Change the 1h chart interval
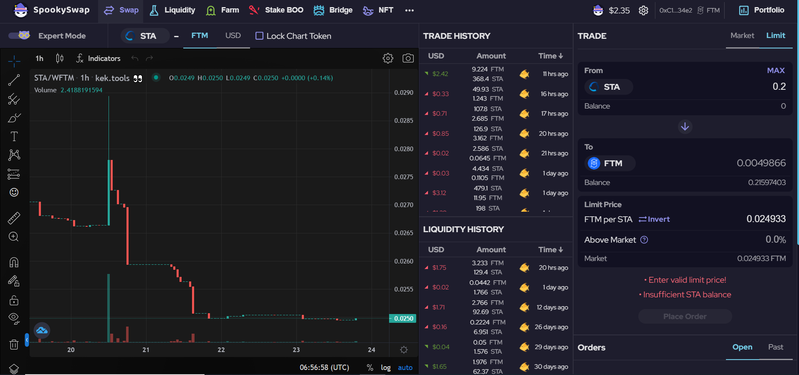 coord(39,58)
